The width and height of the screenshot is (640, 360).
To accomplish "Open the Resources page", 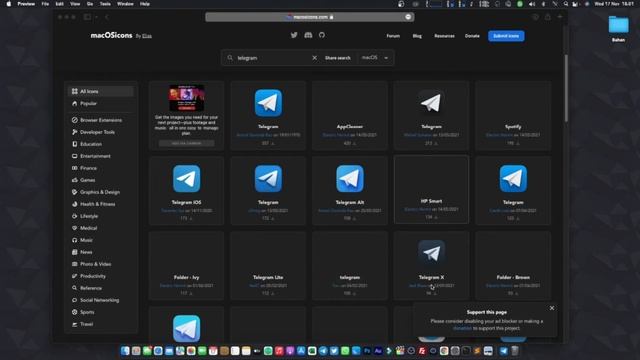I will click(x=444, y=36).
